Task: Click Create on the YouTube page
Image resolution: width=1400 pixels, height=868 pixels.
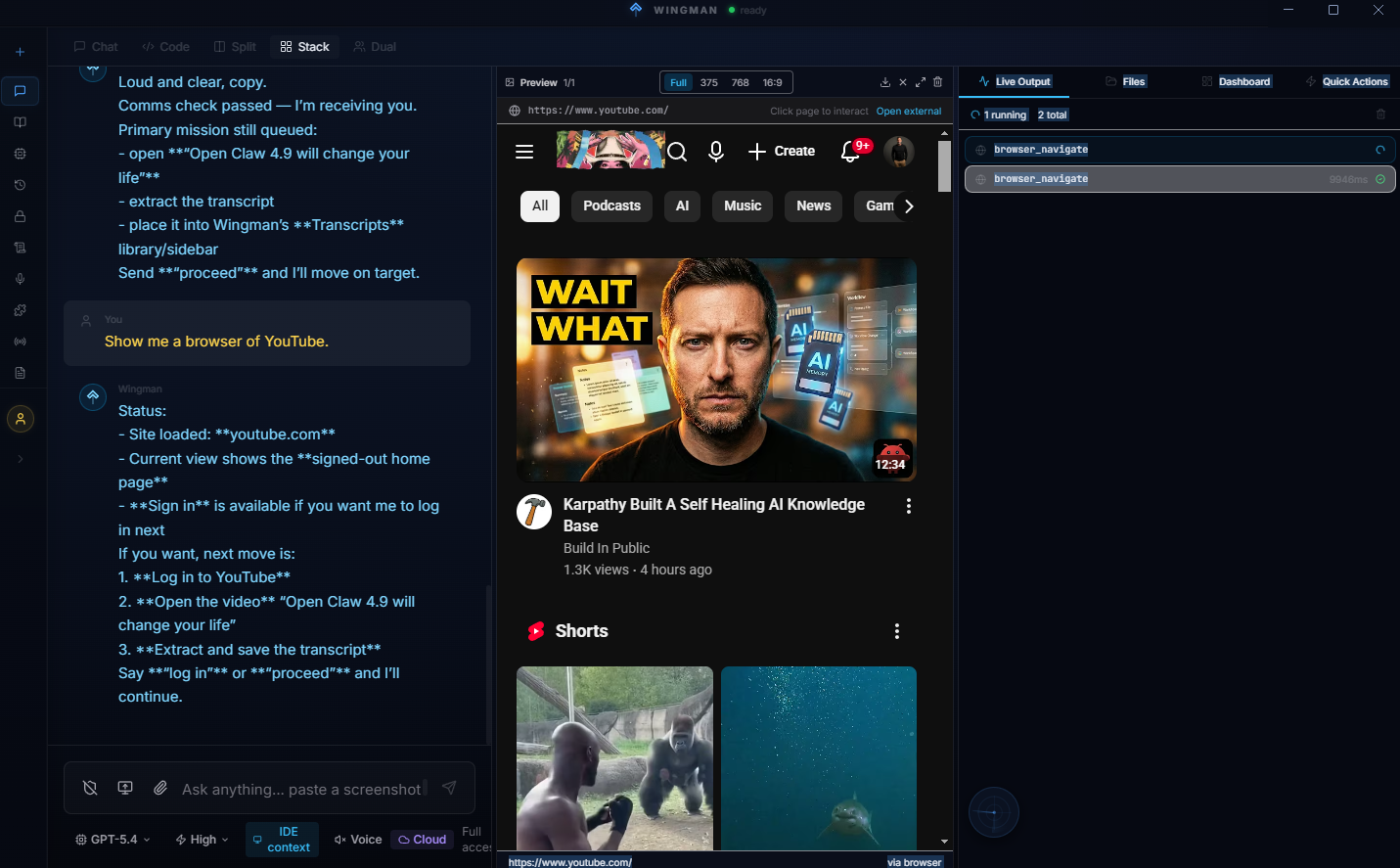Action: 781,151
